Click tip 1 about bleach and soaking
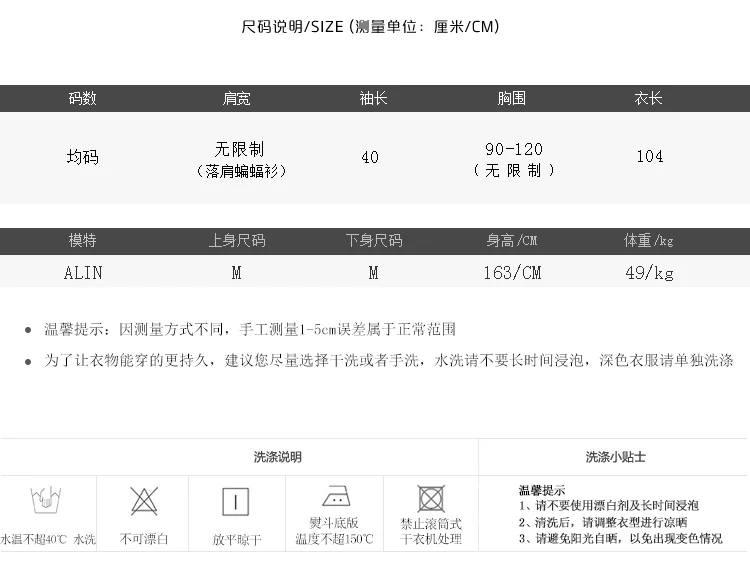This screenshot has height=582, width=750. pyautogui.click(x=608, y=505)
